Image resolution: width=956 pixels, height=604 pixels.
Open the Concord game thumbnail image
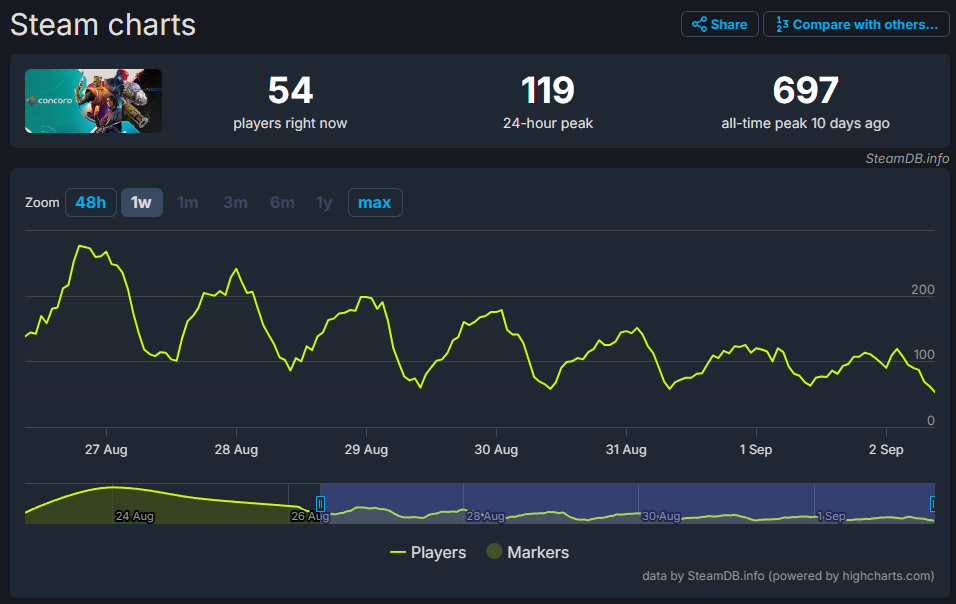click(x=93, y=101)
